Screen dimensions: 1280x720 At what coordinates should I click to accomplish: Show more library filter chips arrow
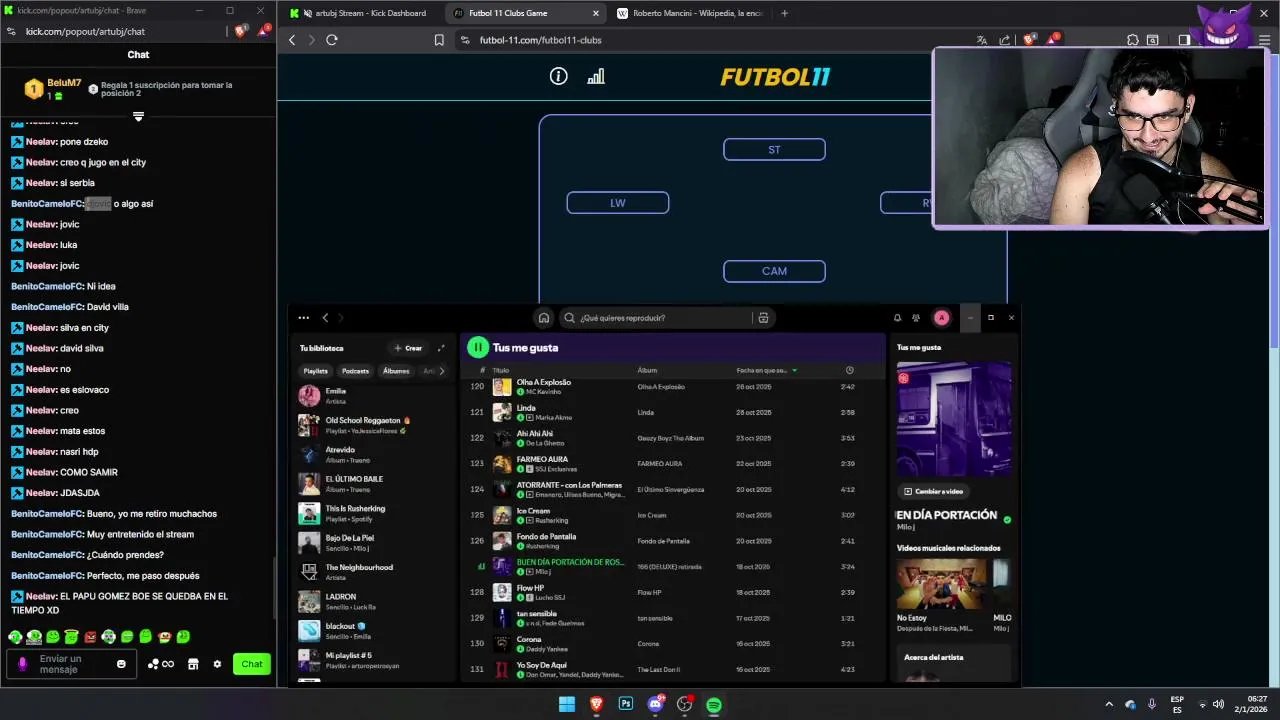[441, 371]
